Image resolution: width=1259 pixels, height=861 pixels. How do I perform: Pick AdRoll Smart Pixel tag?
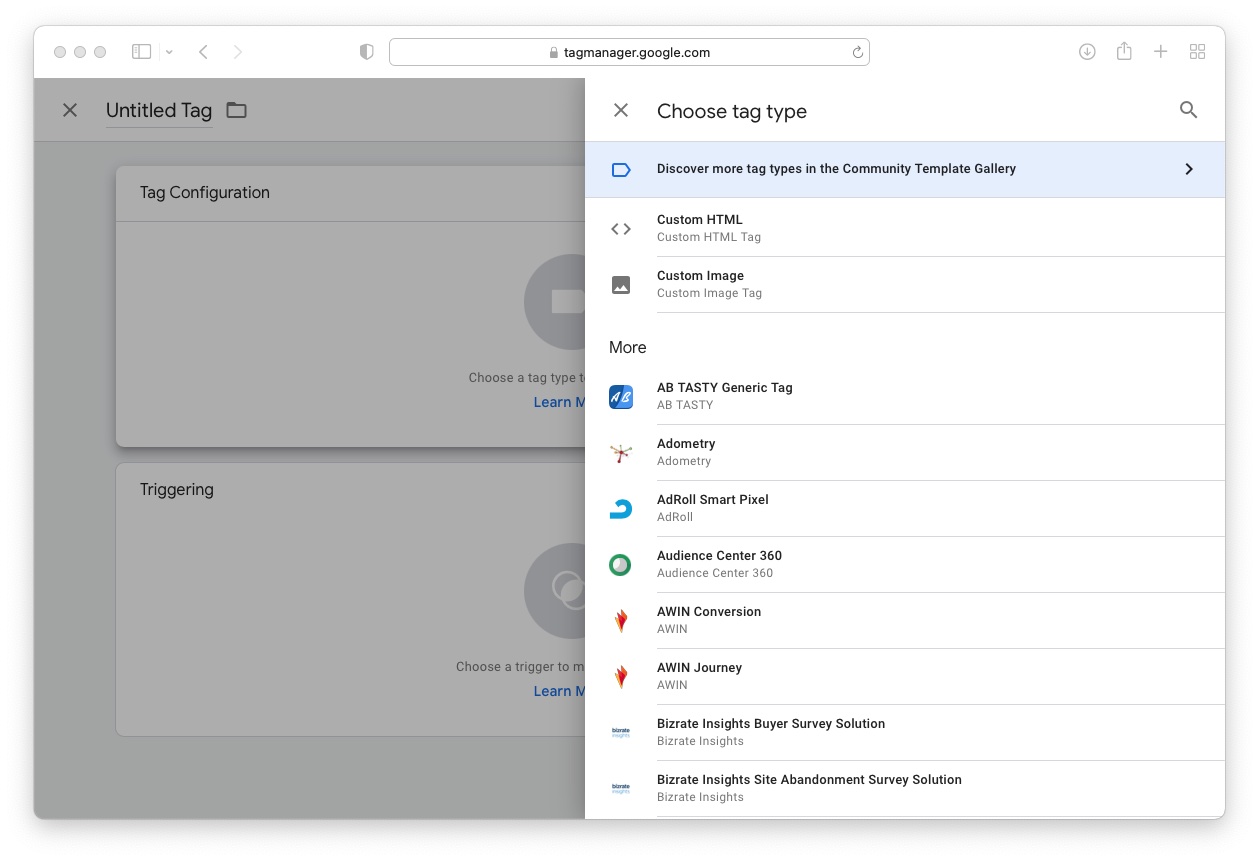pyautogui.click(x=905, y=509)
